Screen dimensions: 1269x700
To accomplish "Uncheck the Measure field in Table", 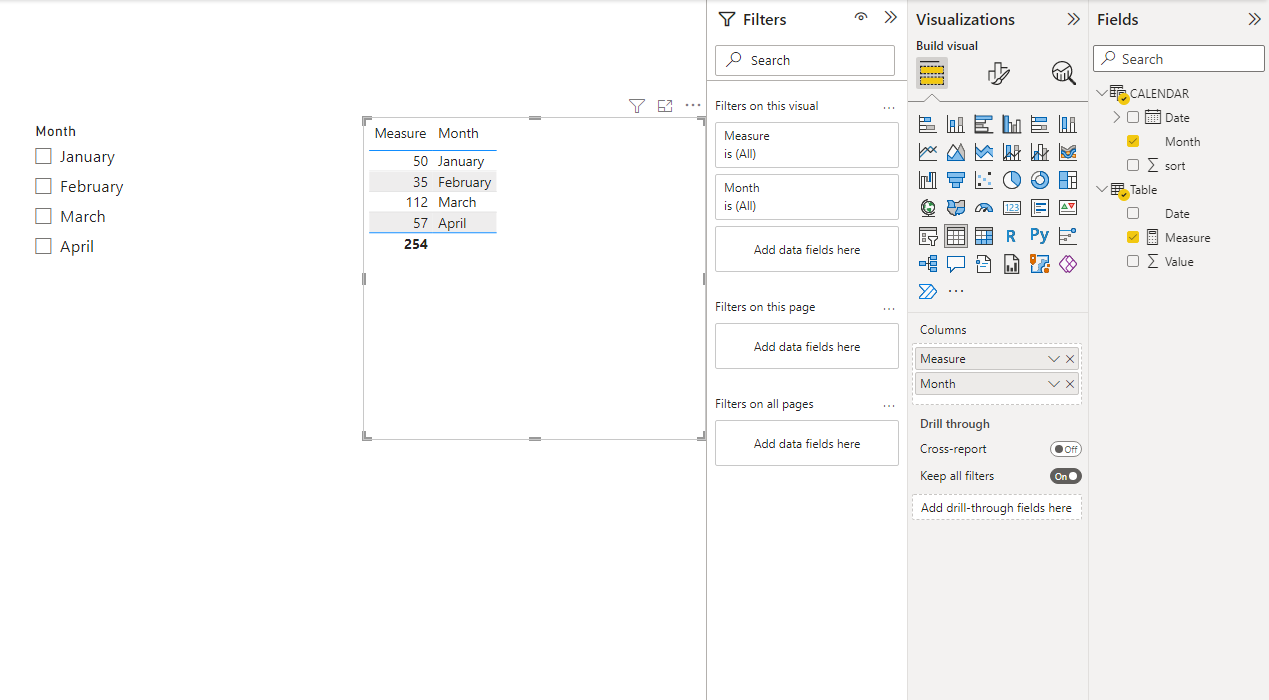I will [1133, 238].
